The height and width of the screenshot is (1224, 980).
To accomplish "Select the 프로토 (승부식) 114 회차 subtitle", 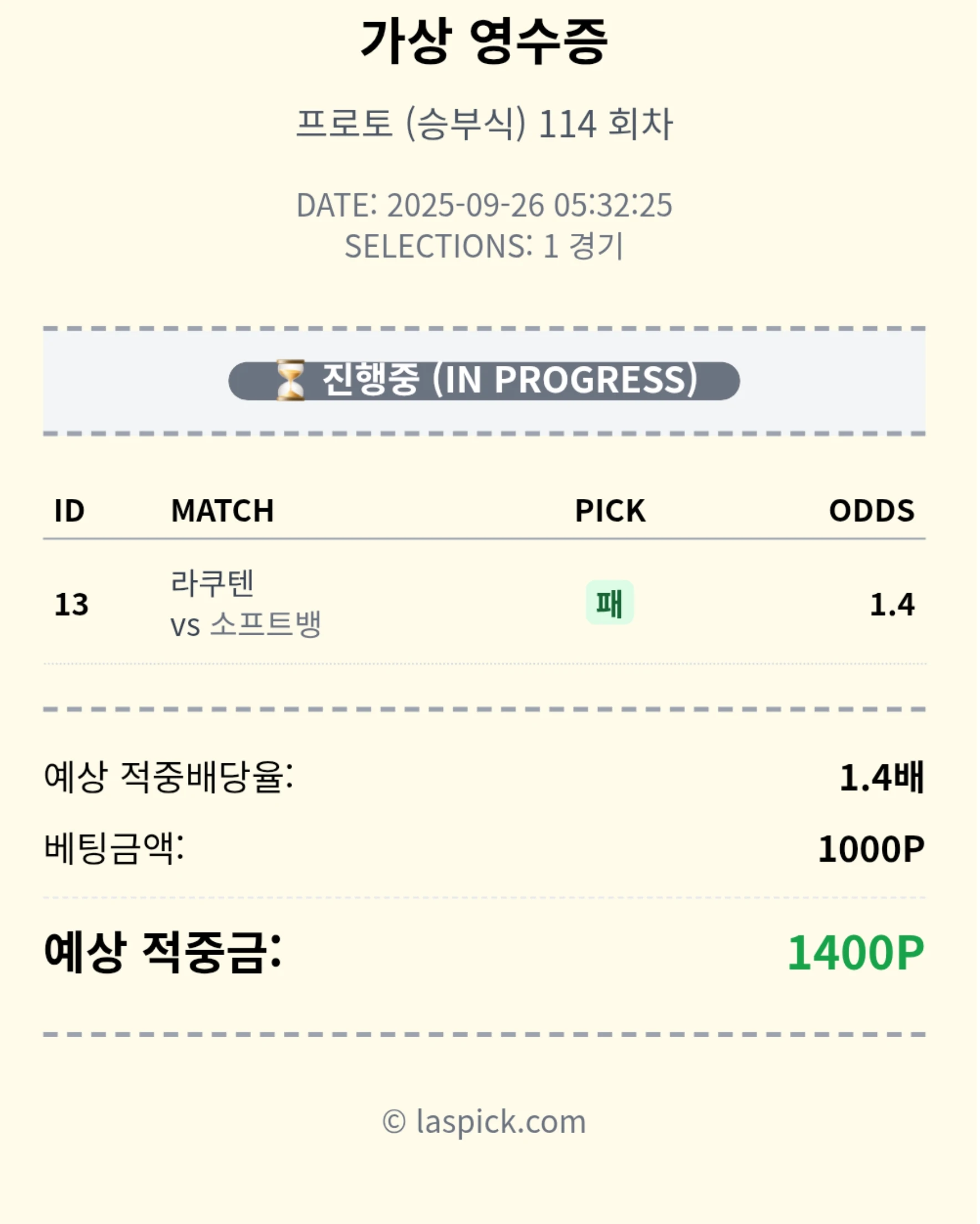I will 484,124.
